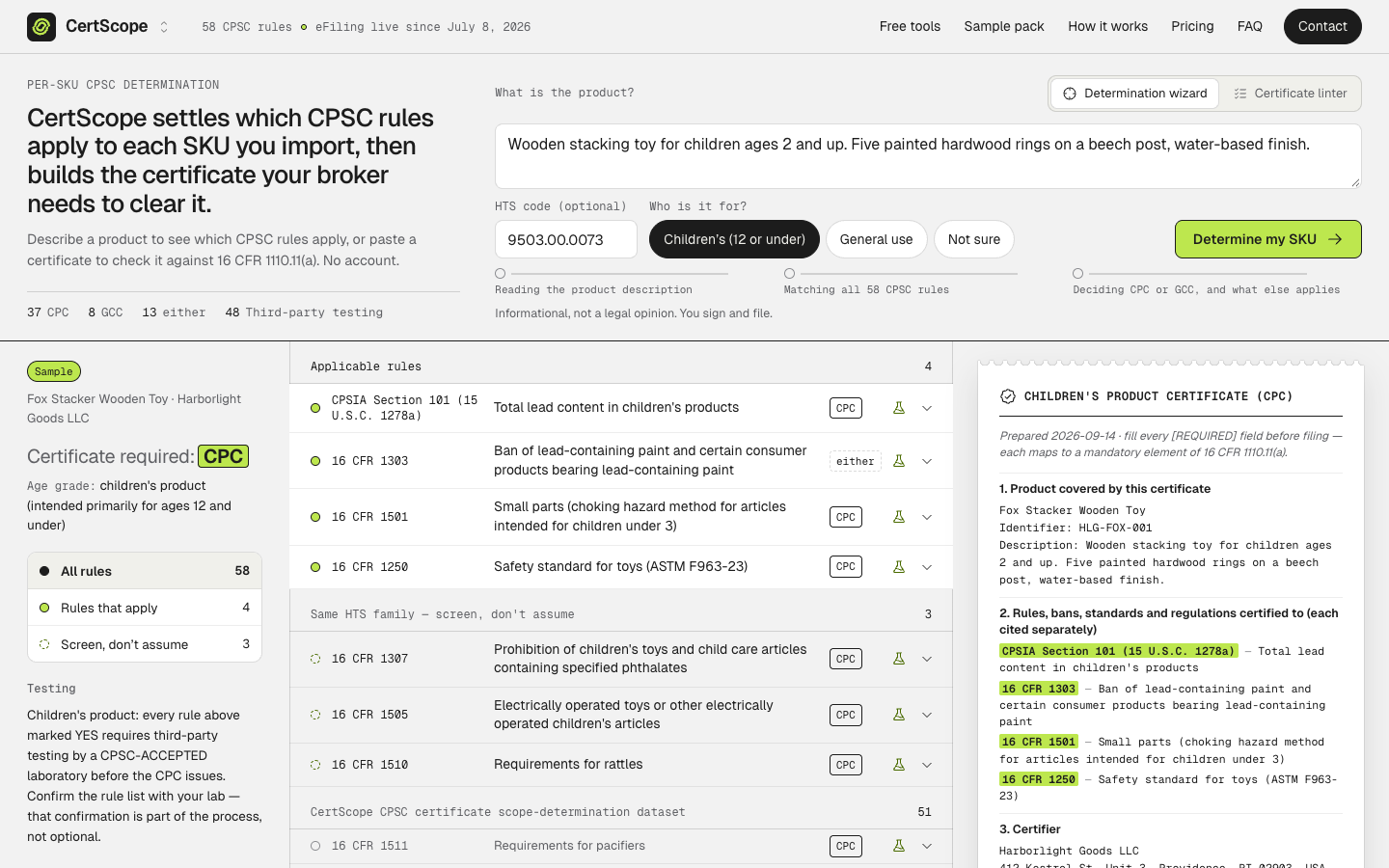The image size is (1389, 868).
Task: Click testing flask icon for CPSIA Section 101
Action: click(x=899, y=408)
